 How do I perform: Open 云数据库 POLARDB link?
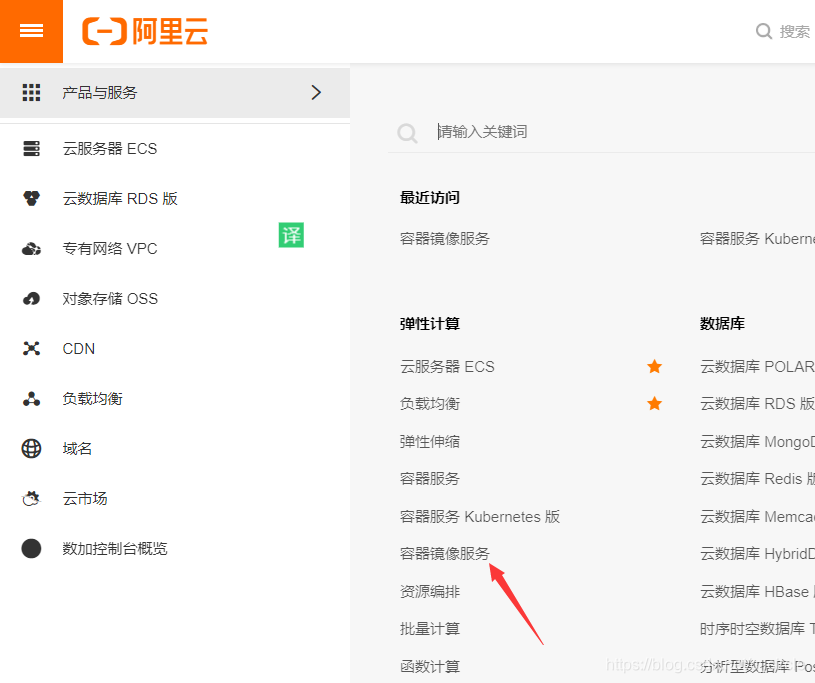pos(757,366)
